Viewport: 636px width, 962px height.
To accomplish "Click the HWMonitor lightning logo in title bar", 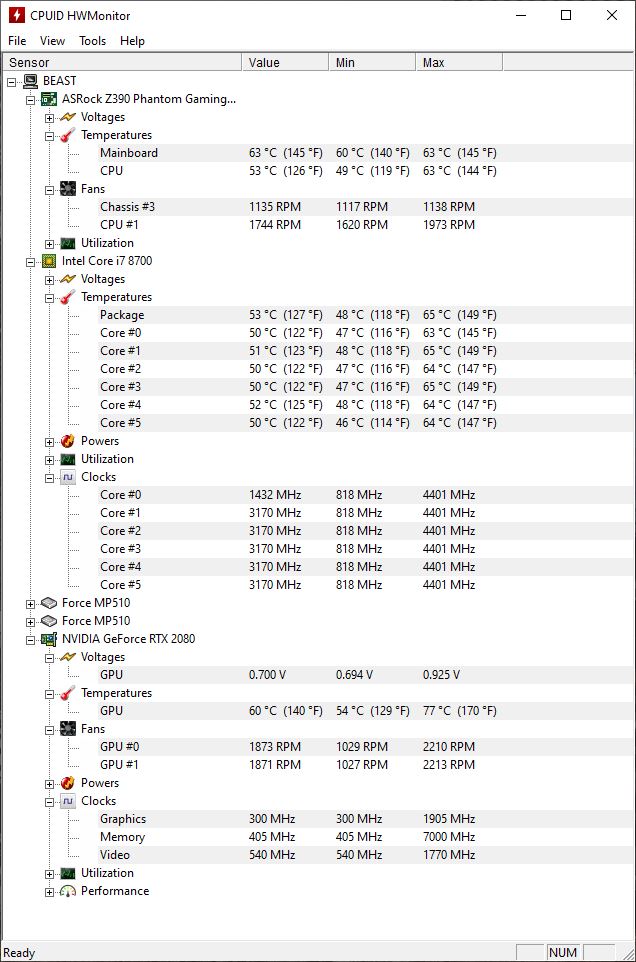I will tap(16, 15).
